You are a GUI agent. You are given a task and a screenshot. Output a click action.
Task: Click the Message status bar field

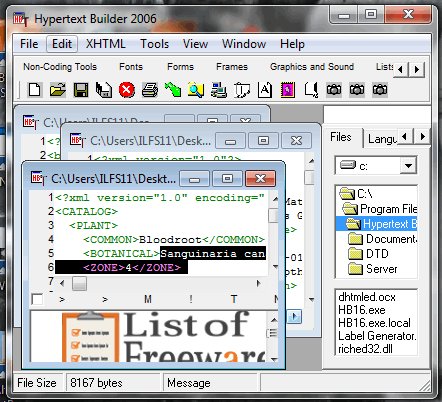(210, 383)
